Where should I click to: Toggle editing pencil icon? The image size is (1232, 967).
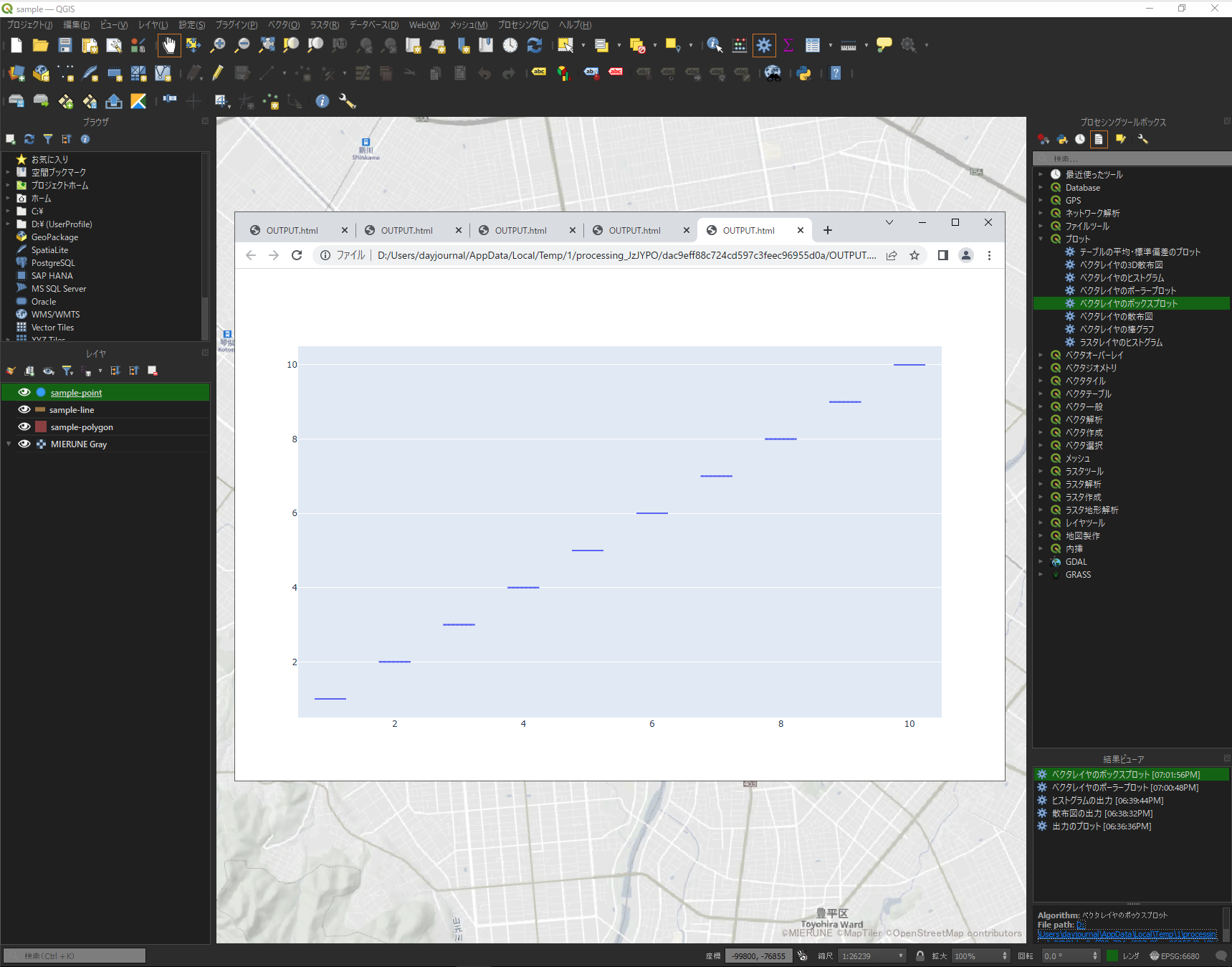(218, 73)
